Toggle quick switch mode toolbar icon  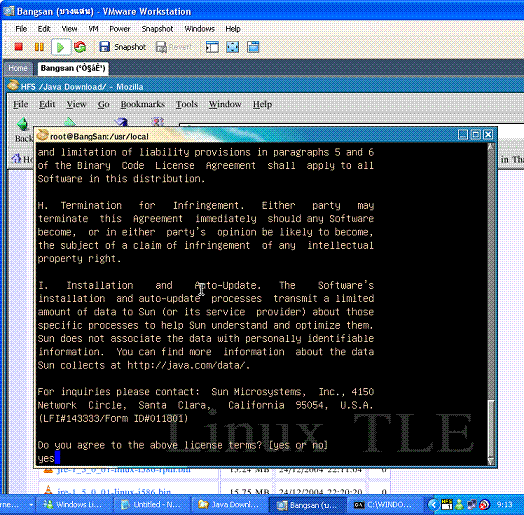253,47
